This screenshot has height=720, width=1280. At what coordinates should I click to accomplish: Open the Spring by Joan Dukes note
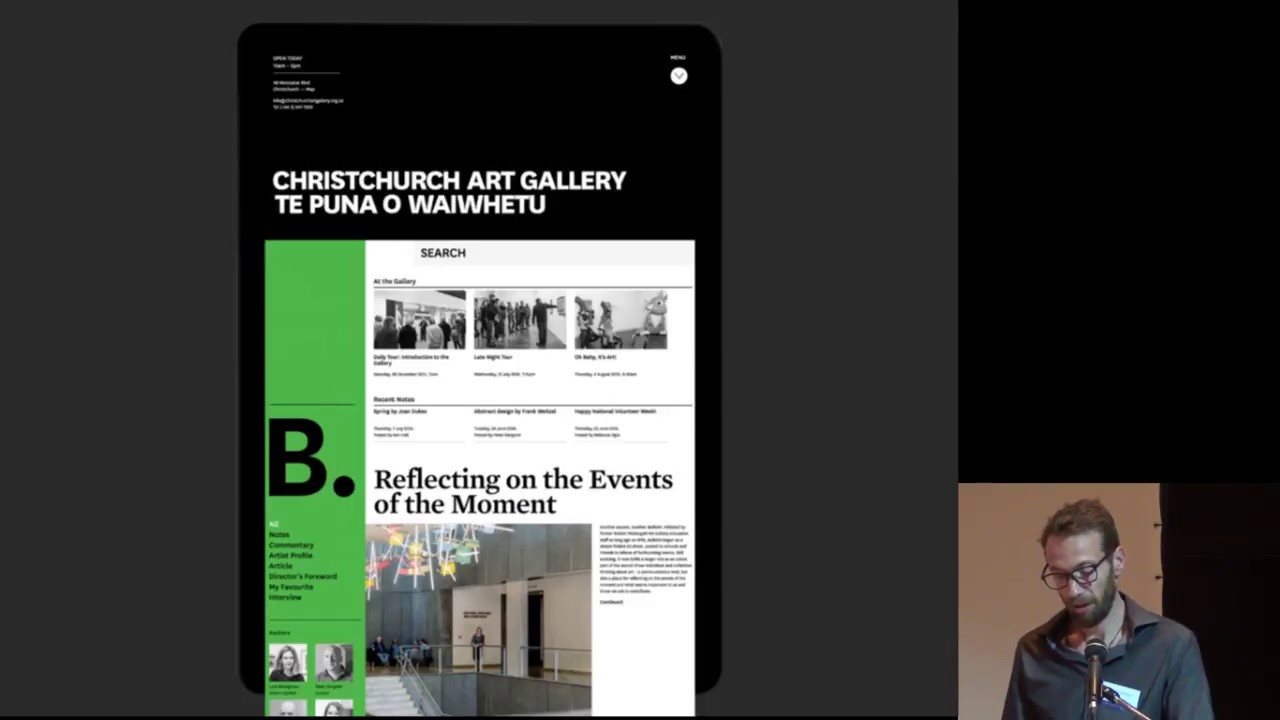[400, 411]
